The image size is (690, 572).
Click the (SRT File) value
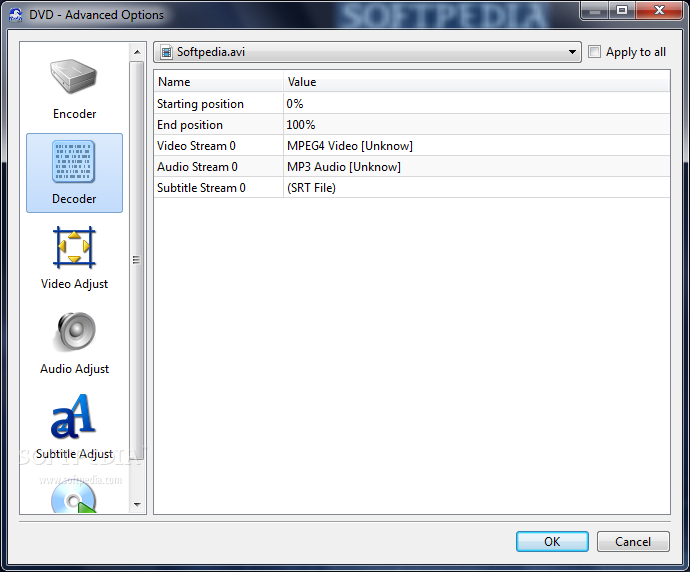coord(311,188)
